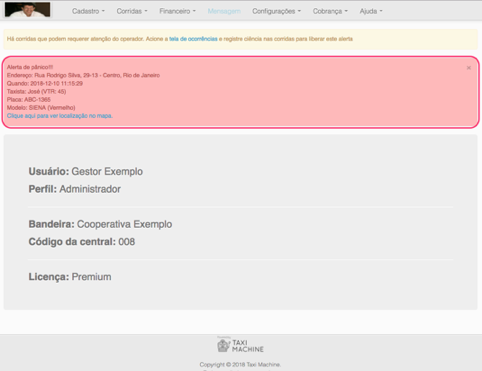Click the user profile photo thumbnail
Screen dimensions: 482x371
pos(28,9)
